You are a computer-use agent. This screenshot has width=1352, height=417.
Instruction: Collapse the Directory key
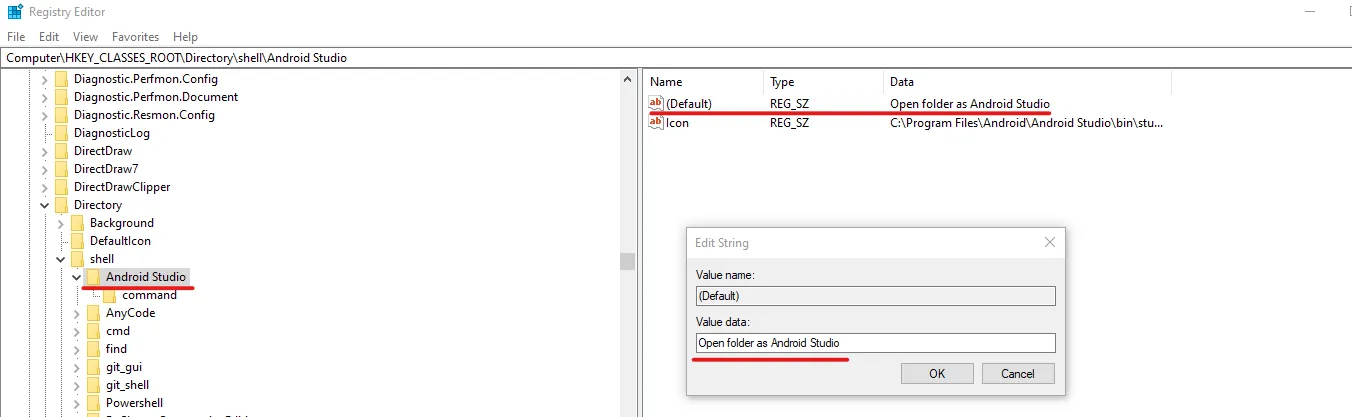pyautogui.click(x=44, y=205)
